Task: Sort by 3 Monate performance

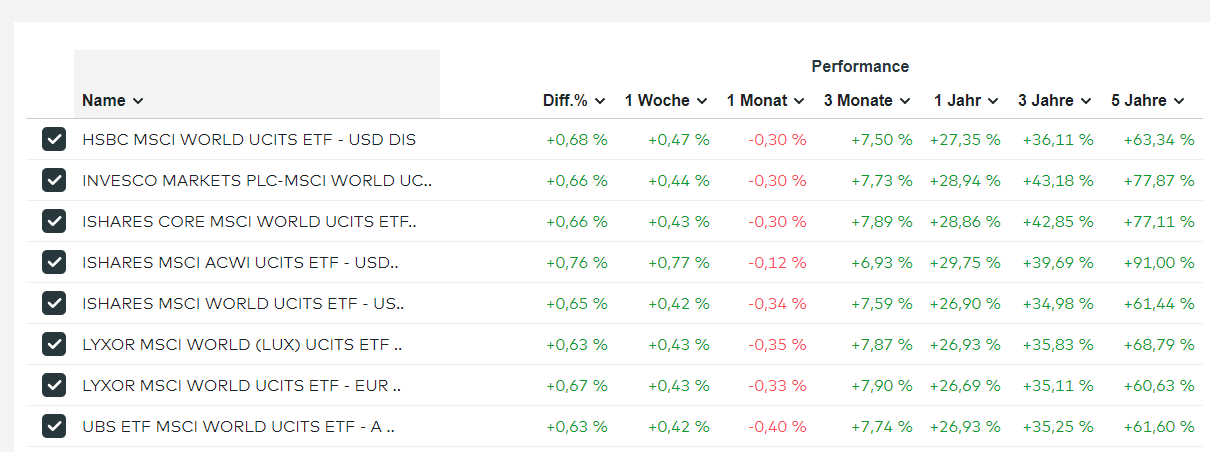Action: [867, 100]
